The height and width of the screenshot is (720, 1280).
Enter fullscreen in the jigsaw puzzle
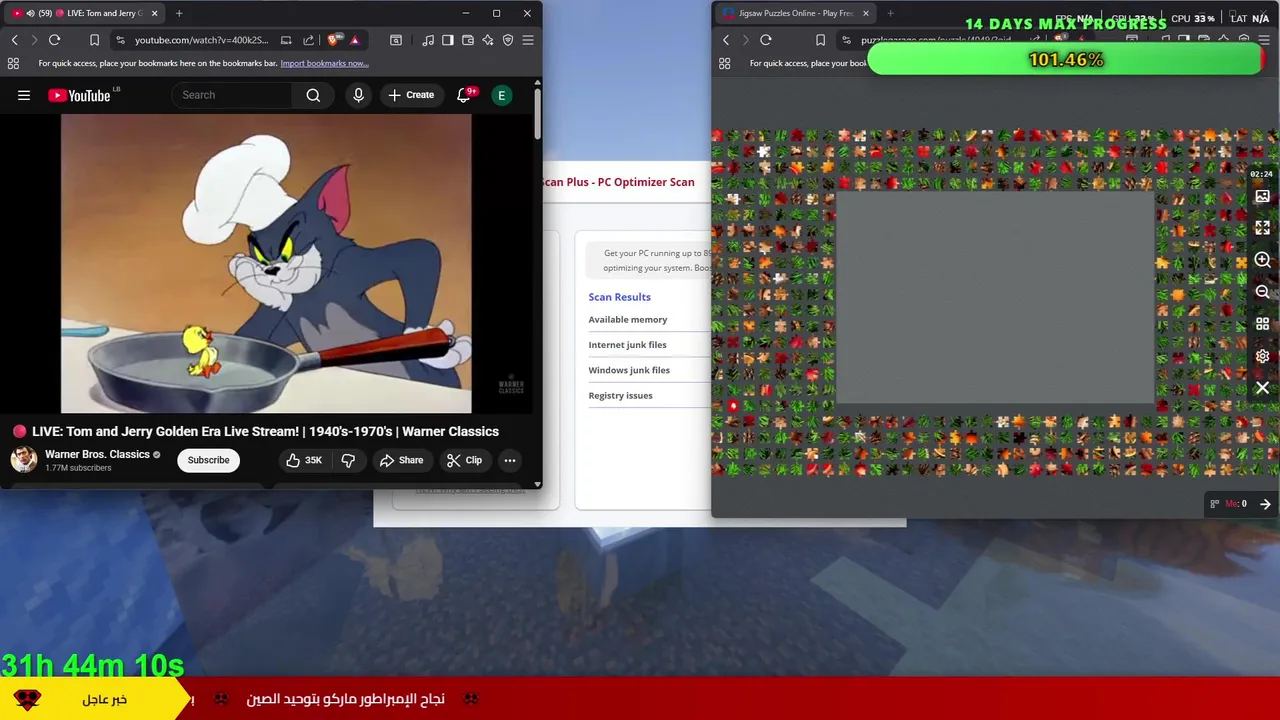pos(1262,228)
